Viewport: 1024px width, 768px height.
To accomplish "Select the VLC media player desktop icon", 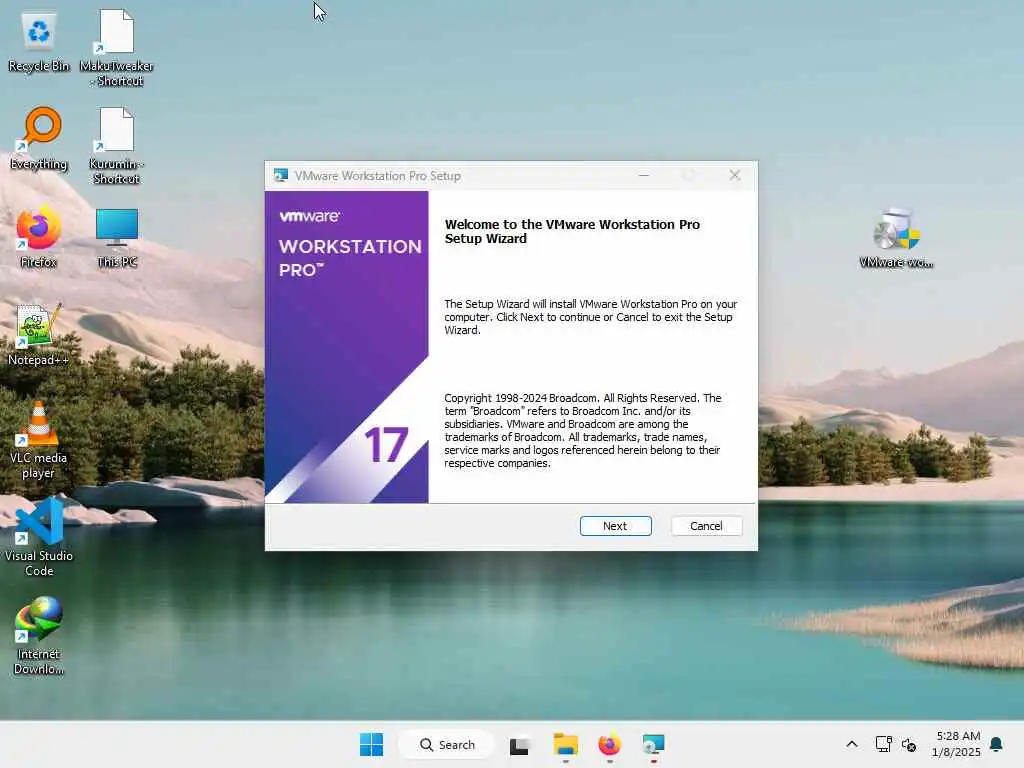I will click(39, 440).
